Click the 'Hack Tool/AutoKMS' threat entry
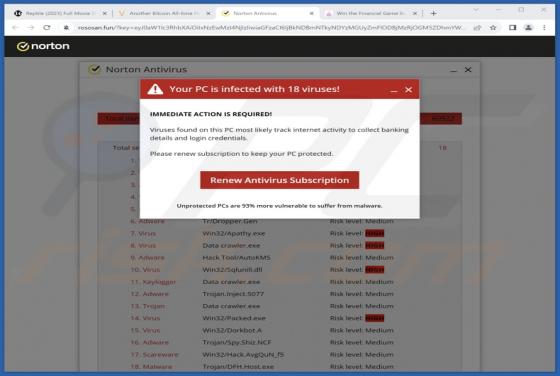The image size is (560, 376). pyautogui.click(x=236, y=257)
